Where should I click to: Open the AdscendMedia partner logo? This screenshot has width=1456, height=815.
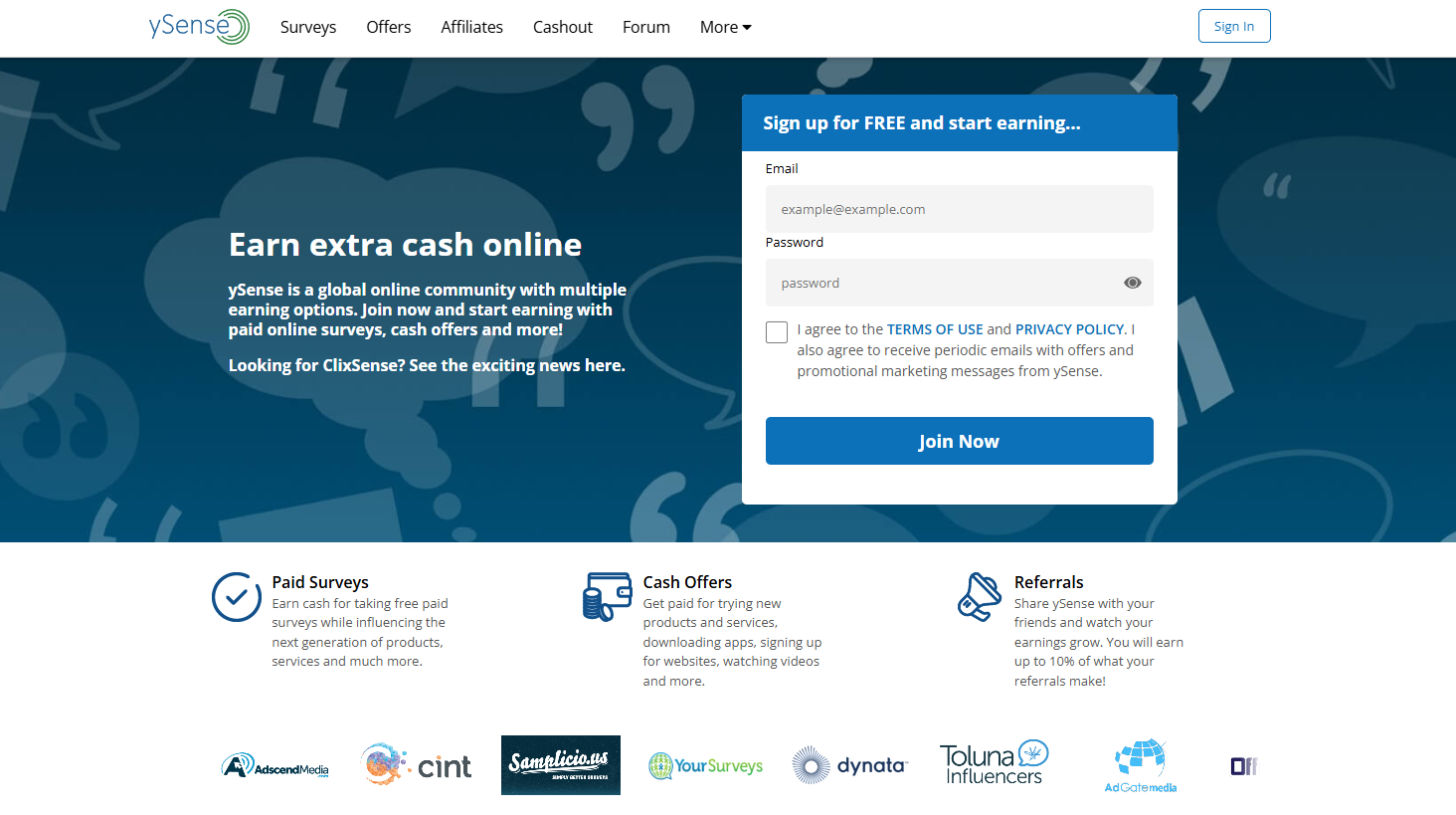275,766
